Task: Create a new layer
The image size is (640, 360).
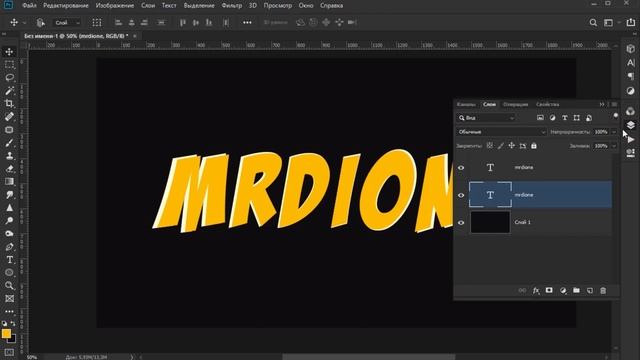Action: point(590,291)
